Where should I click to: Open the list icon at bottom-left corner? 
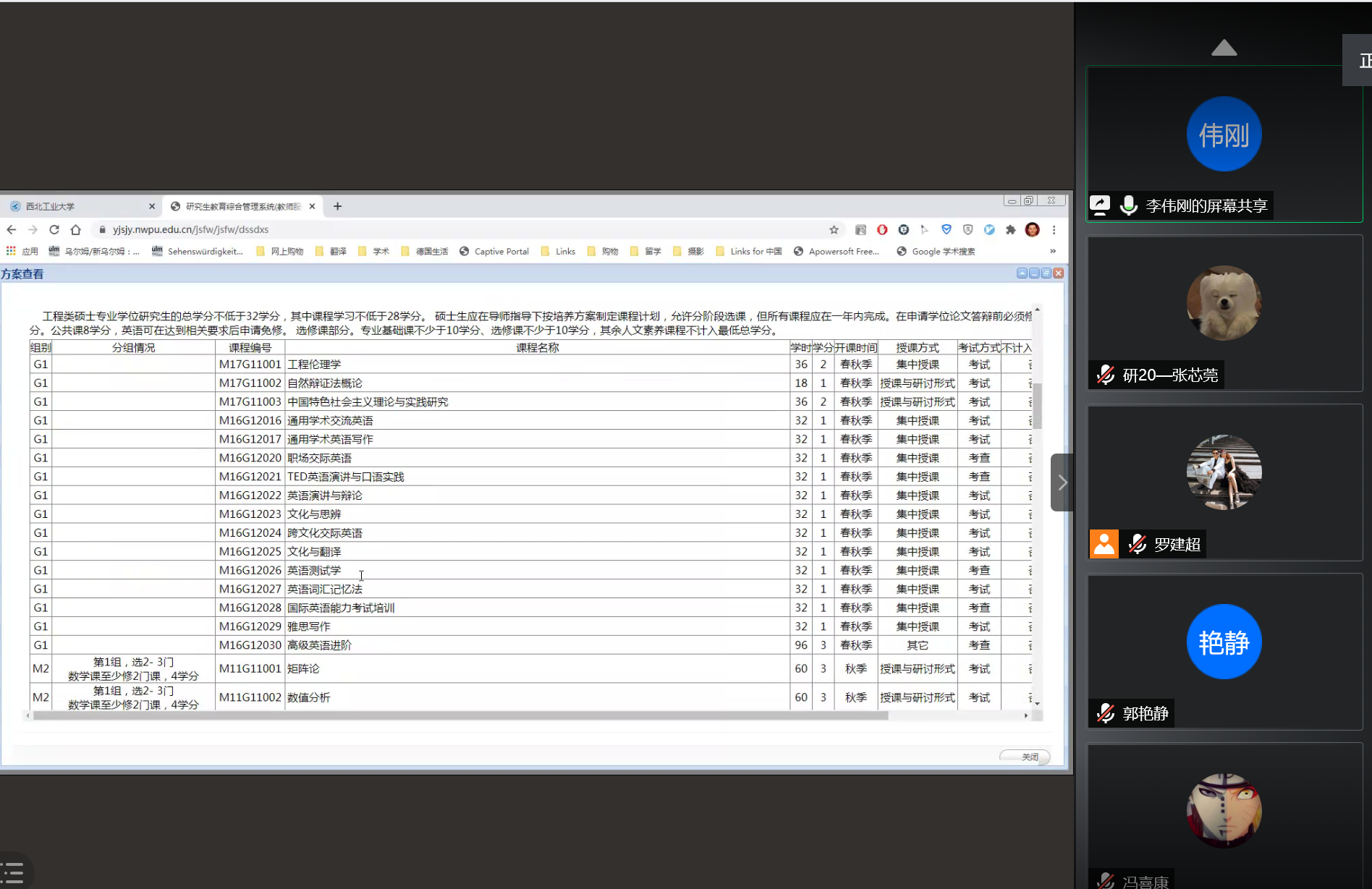click(x=13, y=872)
